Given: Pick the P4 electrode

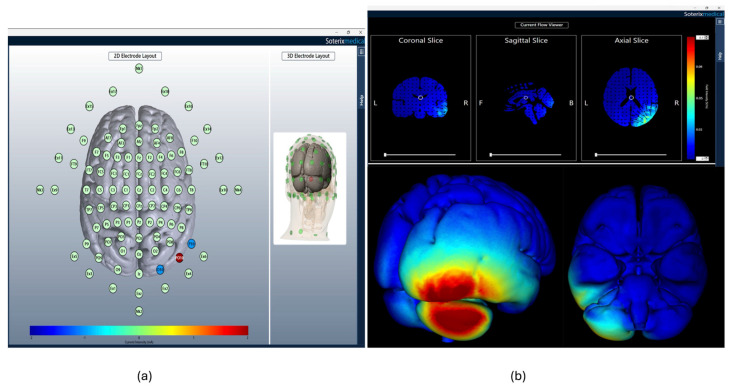Looking at the screenshot, I should tap(160, 223).
